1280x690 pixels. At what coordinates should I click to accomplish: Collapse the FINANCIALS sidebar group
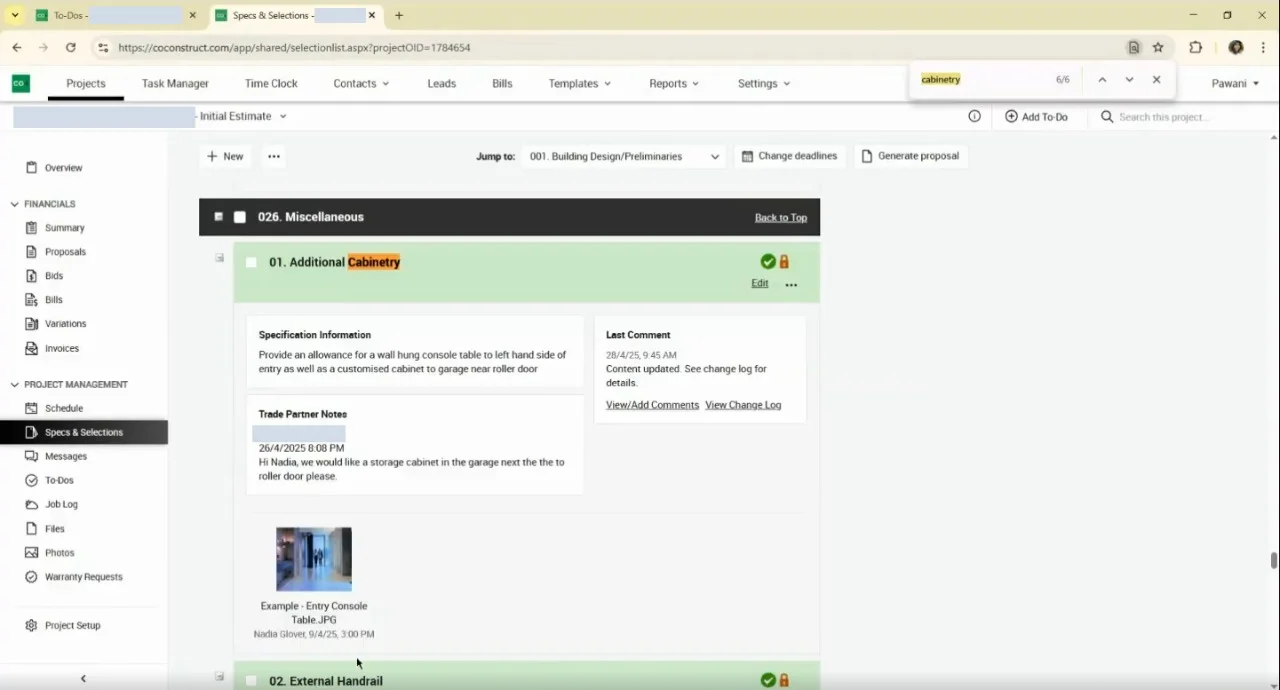coord(14,204)
